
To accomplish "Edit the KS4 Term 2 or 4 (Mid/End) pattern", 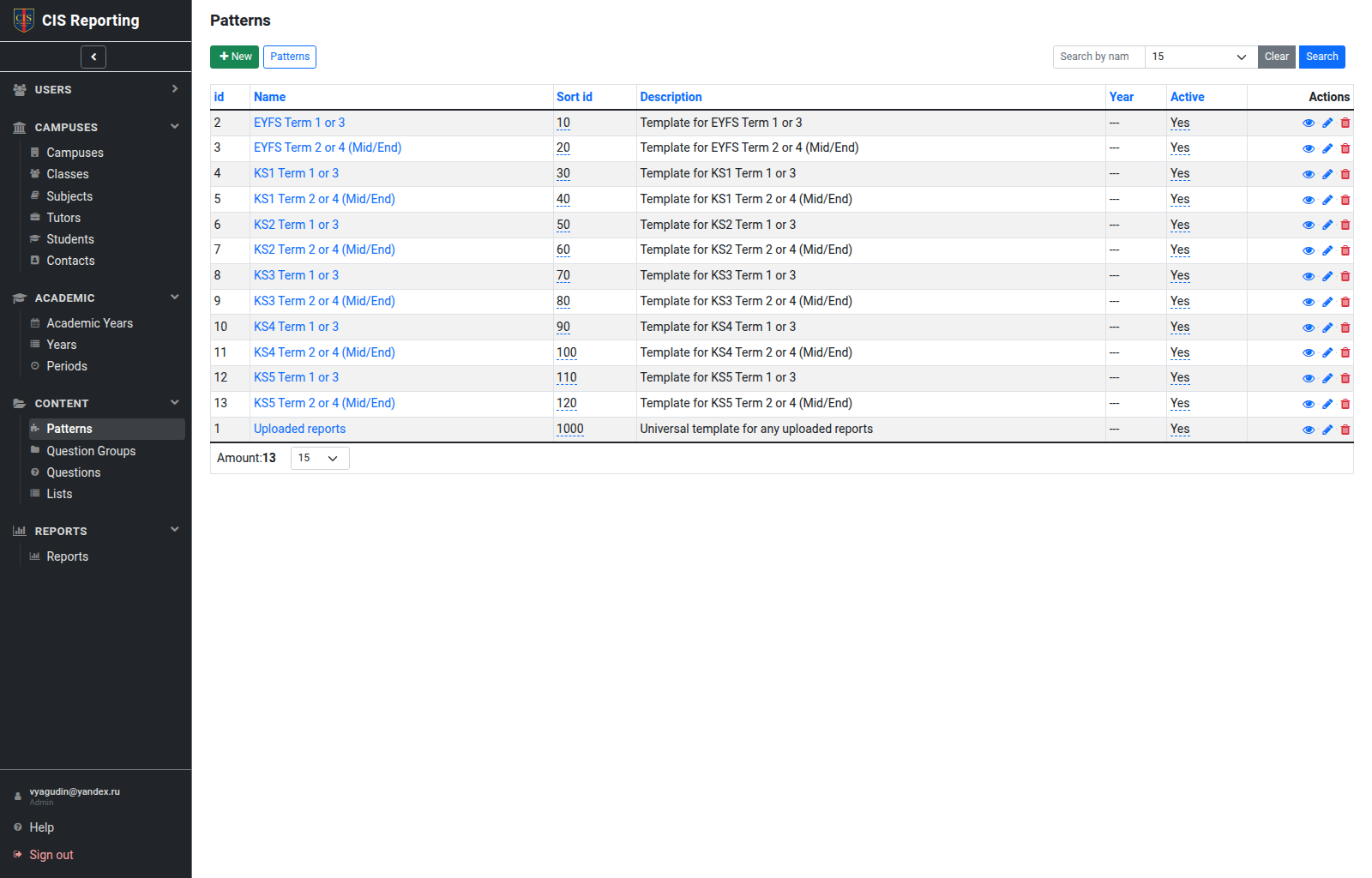I will point(1327,353).
